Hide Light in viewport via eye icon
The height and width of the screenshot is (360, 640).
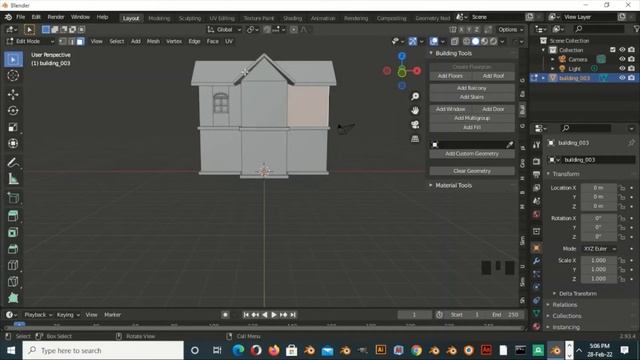coord(622,69)
